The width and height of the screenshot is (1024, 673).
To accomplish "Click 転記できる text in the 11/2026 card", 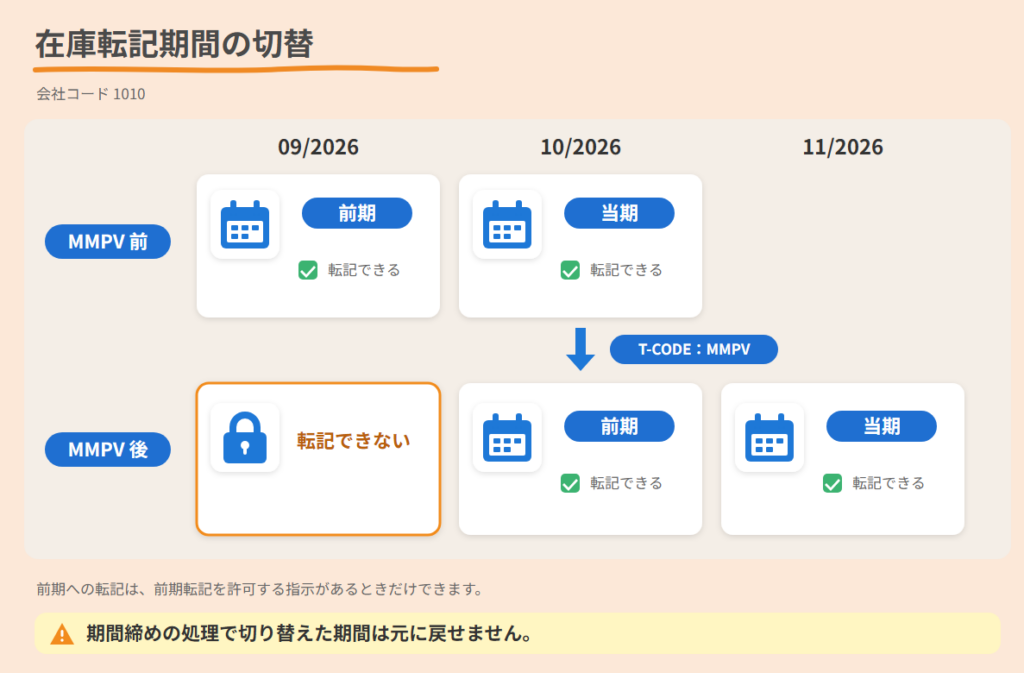I will pyautogui.click(x=888, y=483).
